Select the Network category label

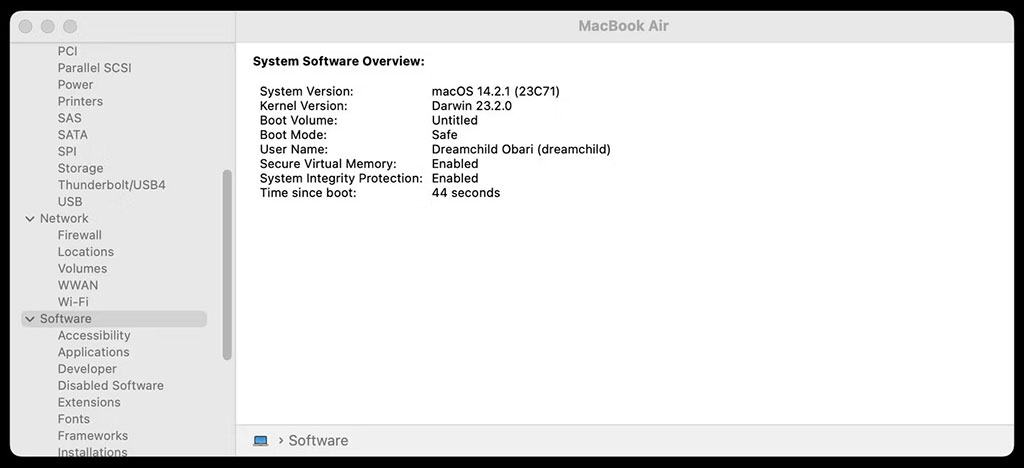[x=64, y=219]
